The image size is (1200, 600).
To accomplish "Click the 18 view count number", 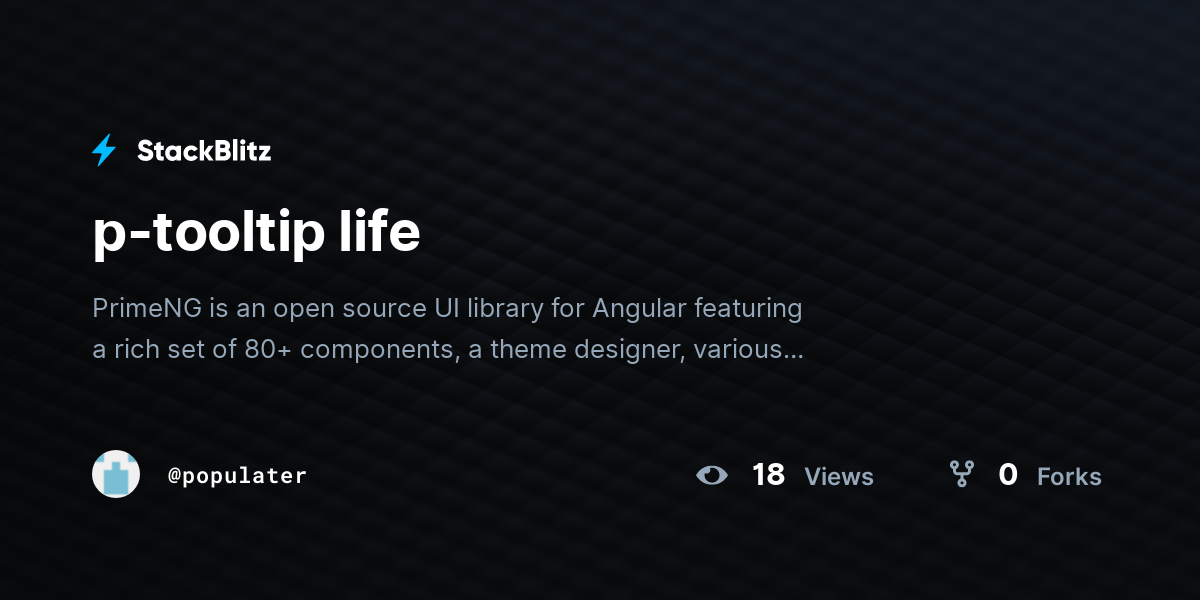I will point(768,475).
